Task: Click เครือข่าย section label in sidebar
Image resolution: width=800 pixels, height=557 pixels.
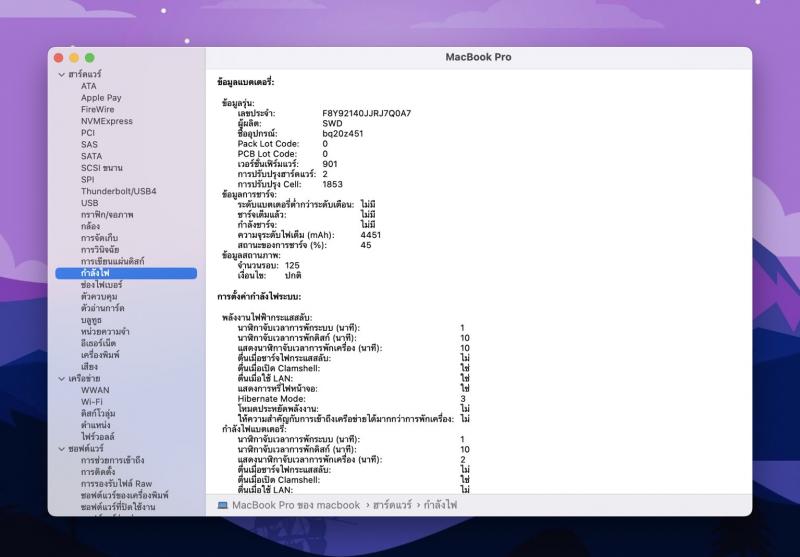Action: pyautogui.click(x=84, y=378)
